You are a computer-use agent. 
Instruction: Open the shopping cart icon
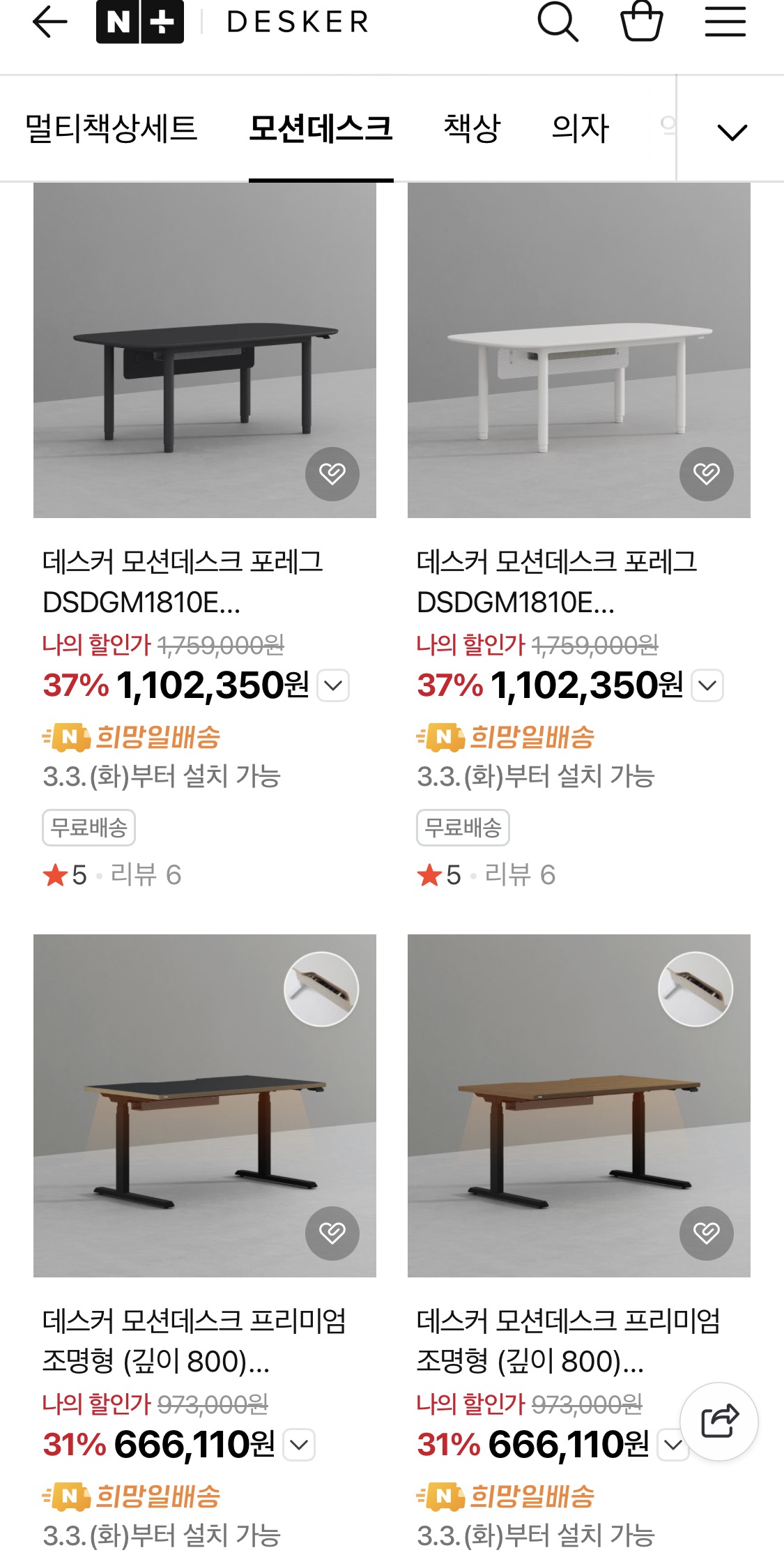(x=641, y=22)
